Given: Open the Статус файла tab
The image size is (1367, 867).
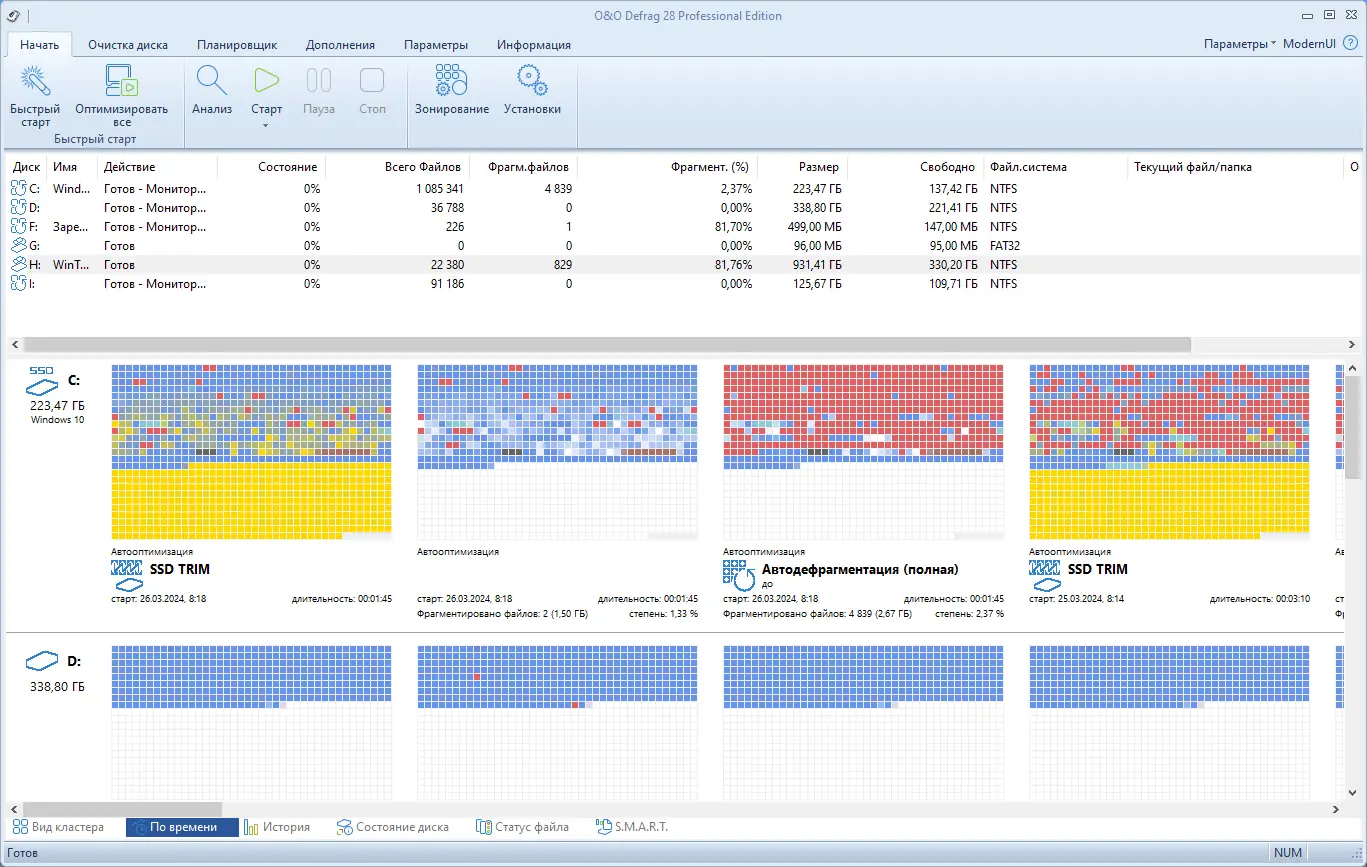Looking at the screenshot, I should (523, 827).
